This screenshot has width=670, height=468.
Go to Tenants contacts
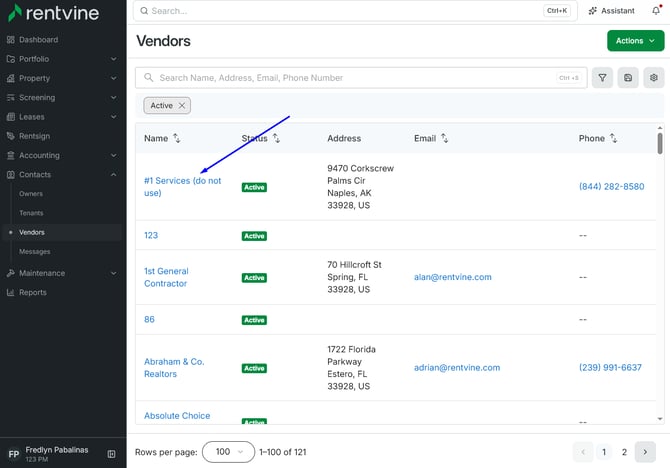coord(31,213)
